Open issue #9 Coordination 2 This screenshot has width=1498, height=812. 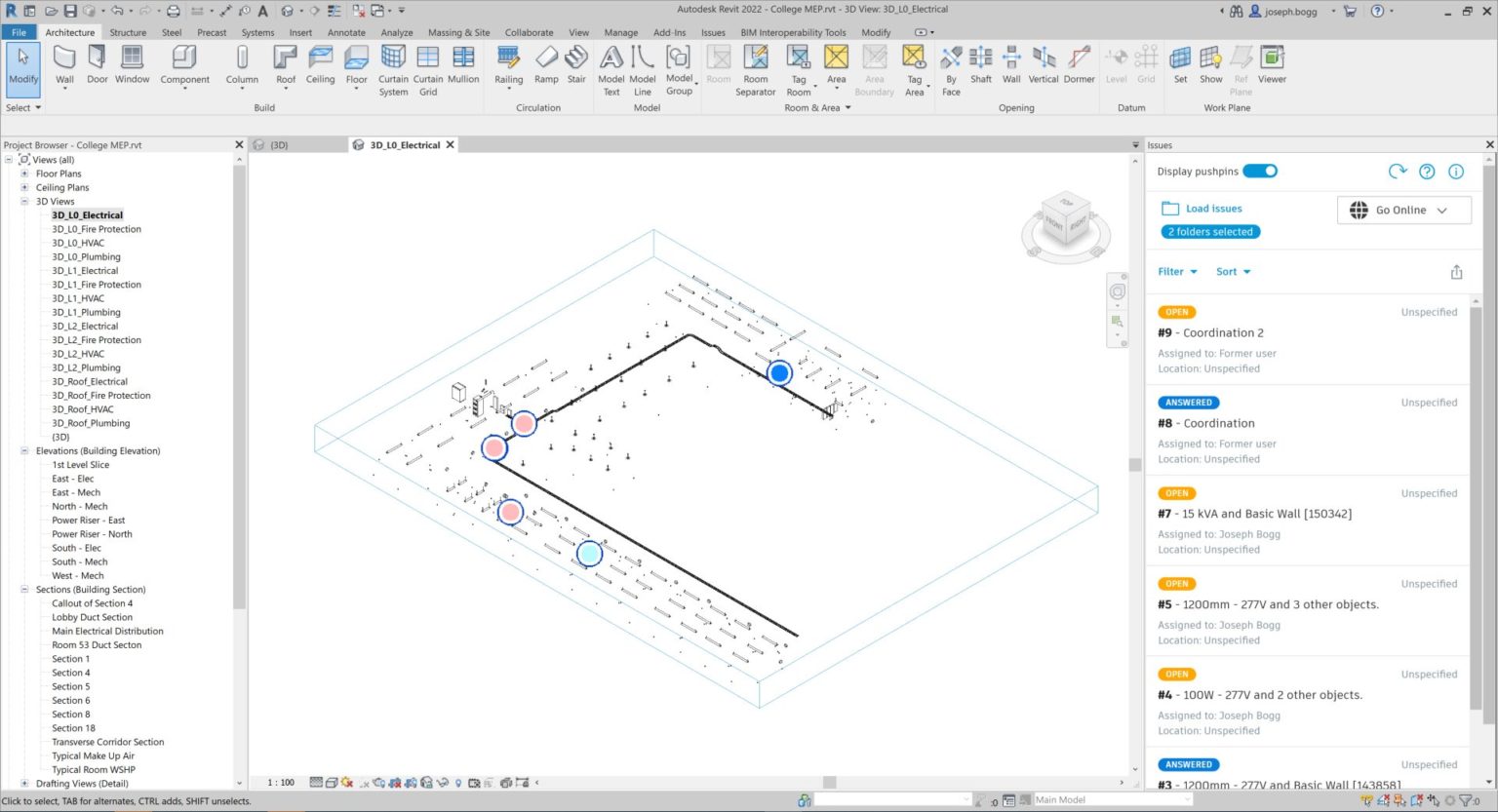pyautogui.click(x=1210, y=332)
